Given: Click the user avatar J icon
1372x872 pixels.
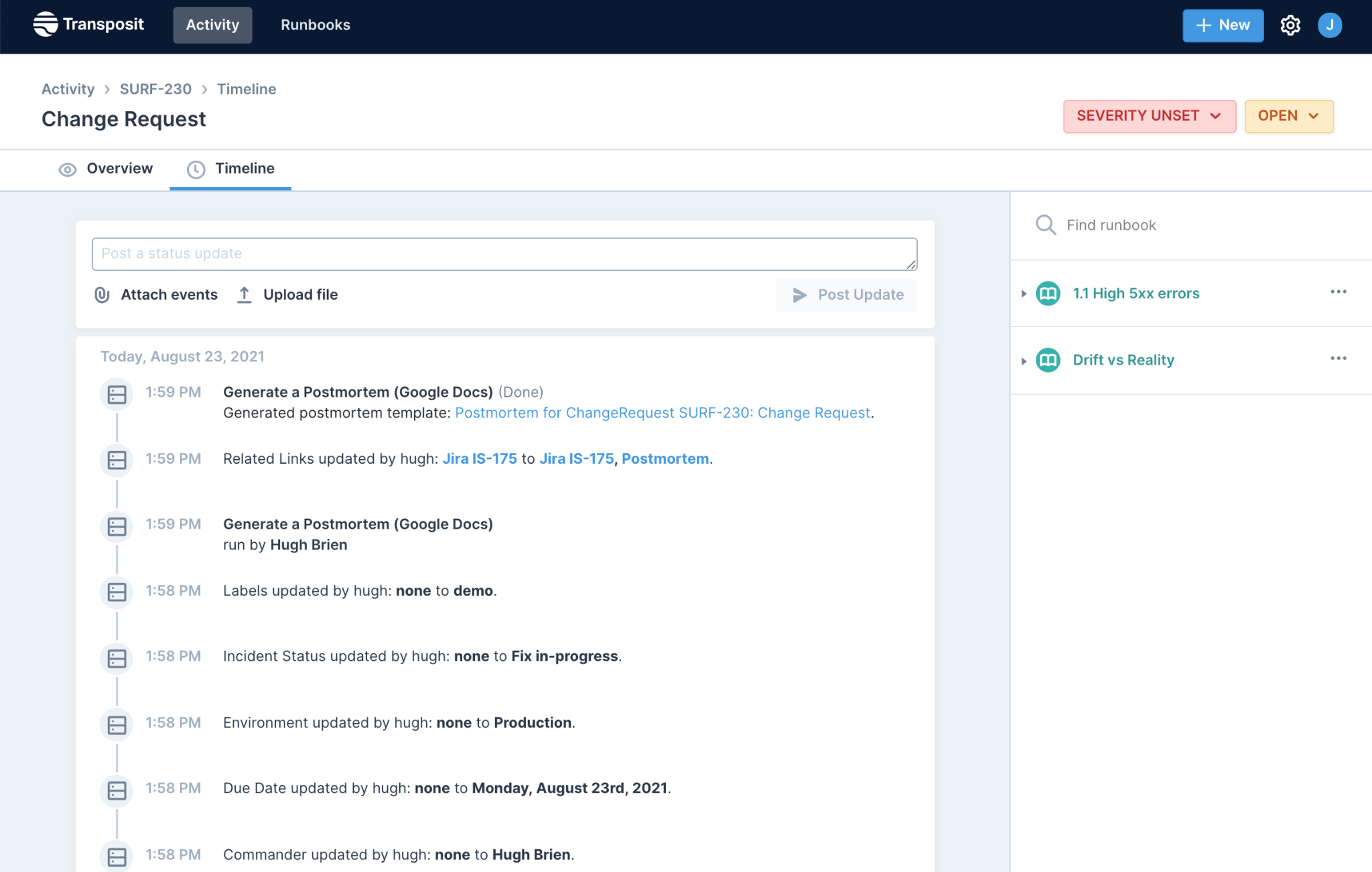Looking at the screenshot, I should click(x=1329, y=25).
